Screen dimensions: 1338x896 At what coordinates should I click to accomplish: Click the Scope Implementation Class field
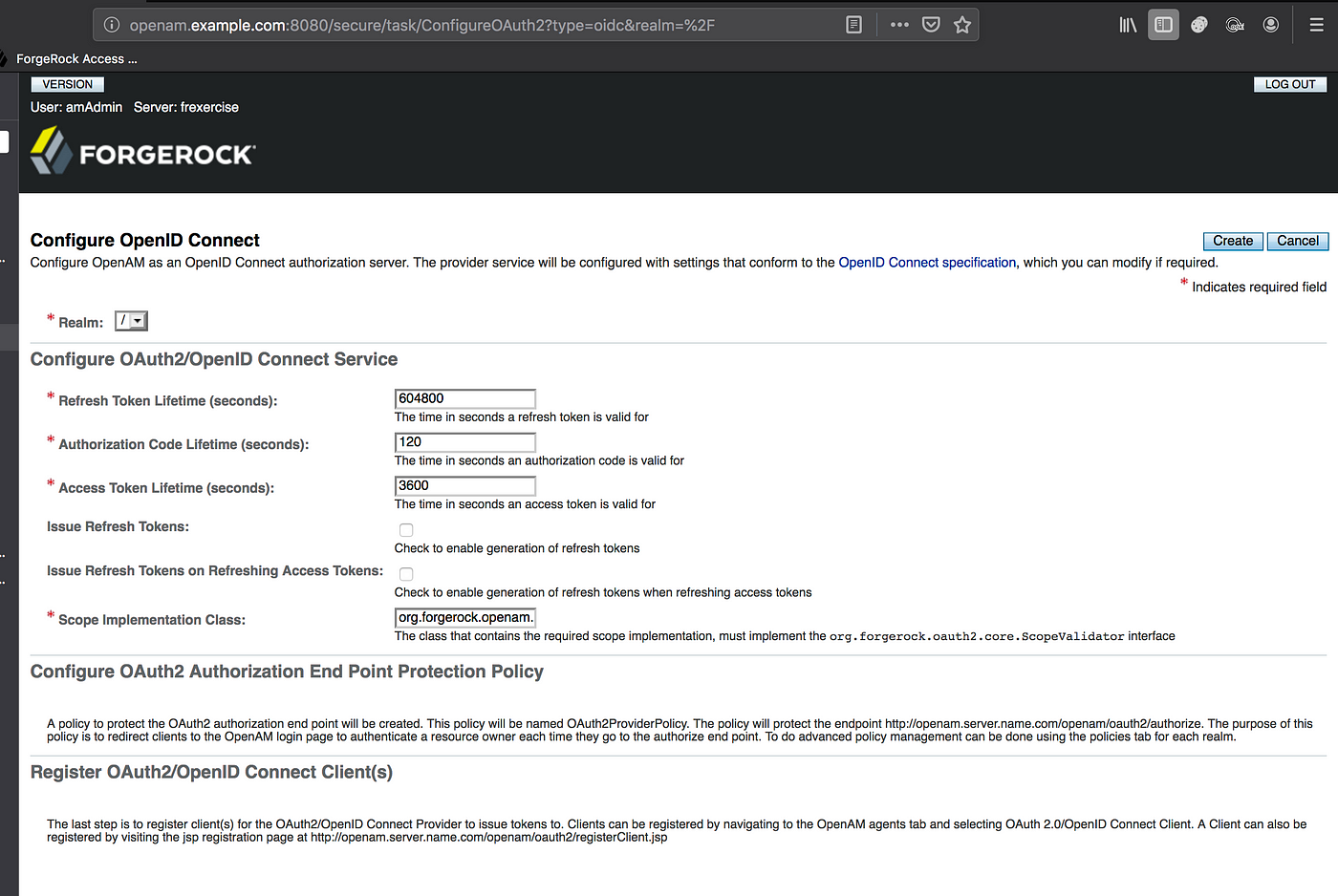465,618
